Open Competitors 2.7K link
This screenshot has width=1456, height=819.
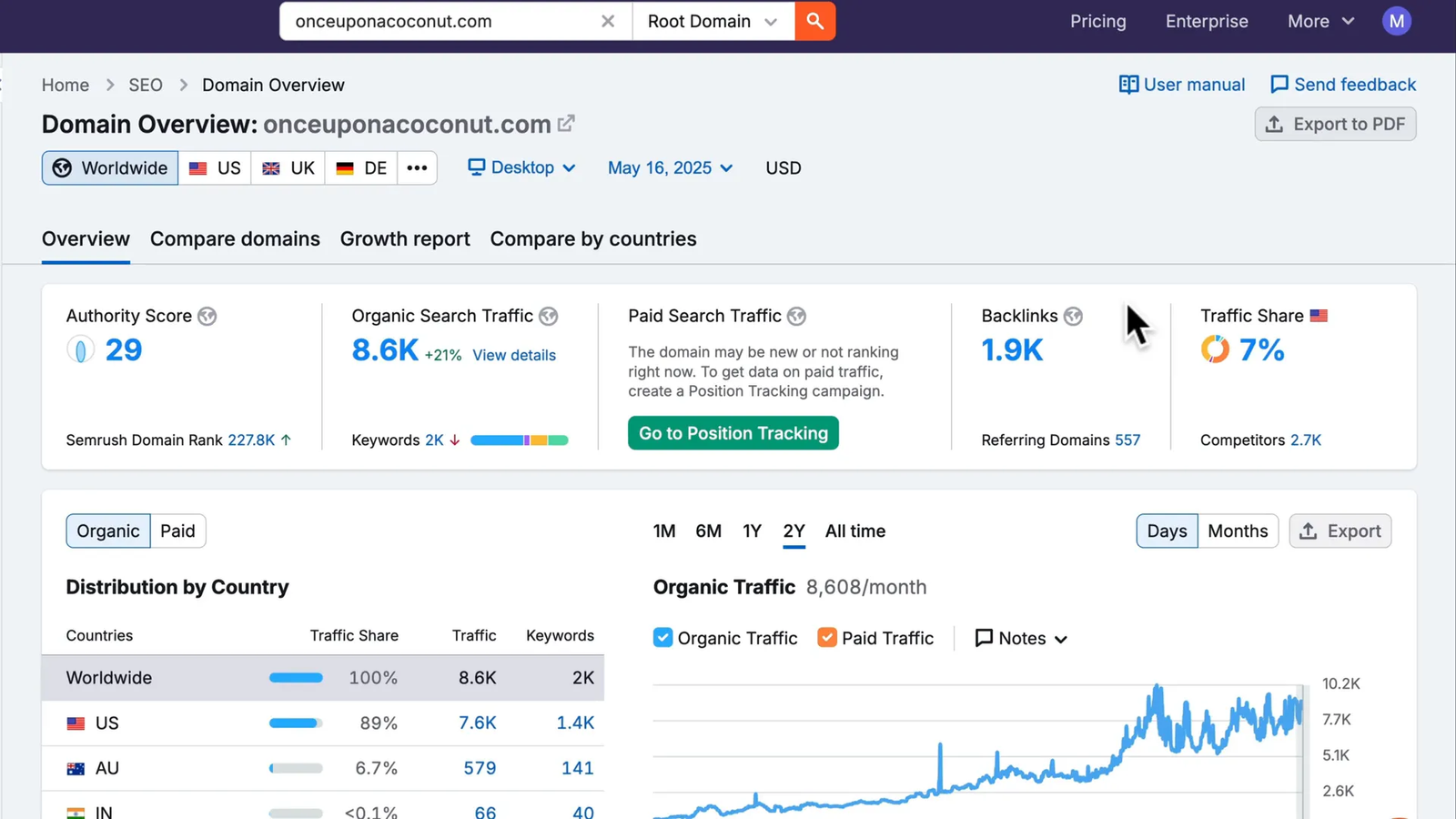click(x=1306, y=440)
